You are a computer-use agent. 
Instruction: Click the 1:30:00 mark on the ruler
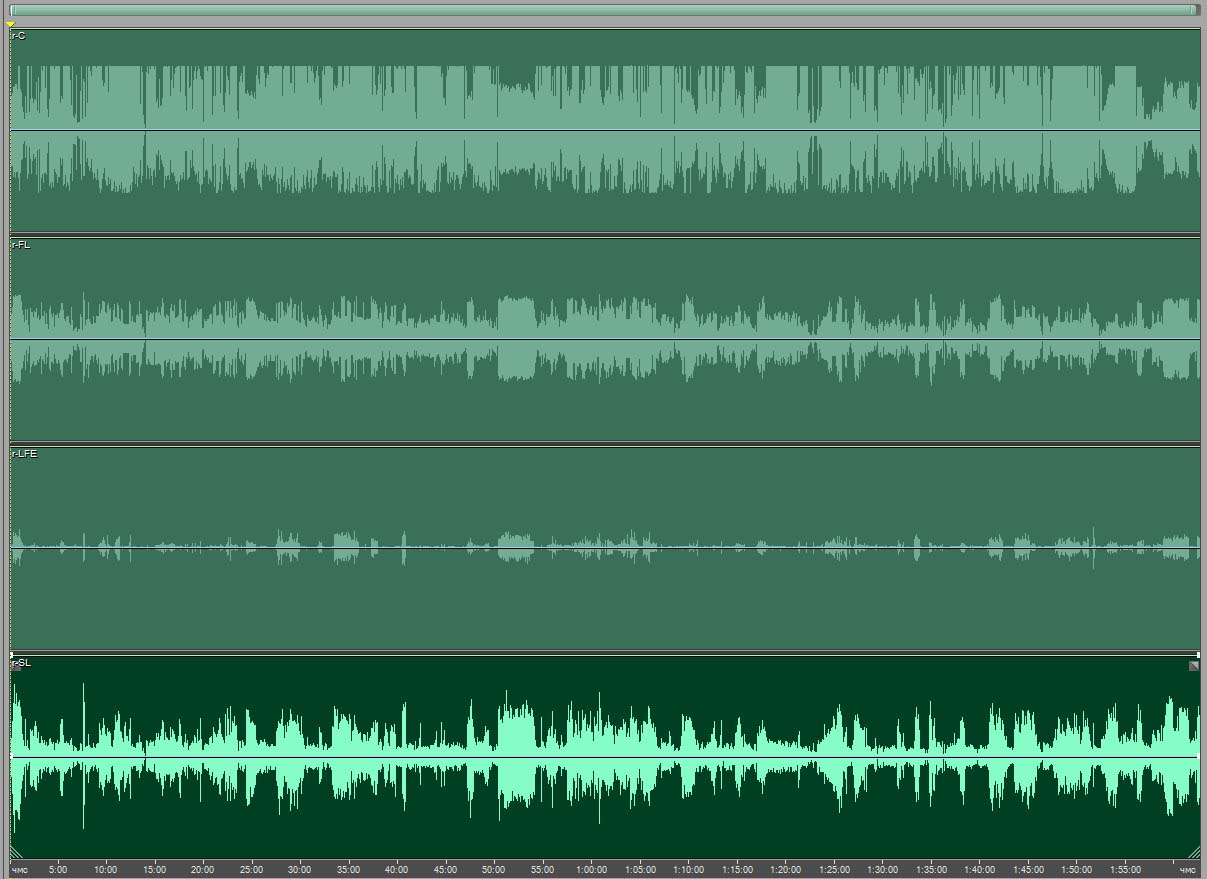[x=882, y=870]
